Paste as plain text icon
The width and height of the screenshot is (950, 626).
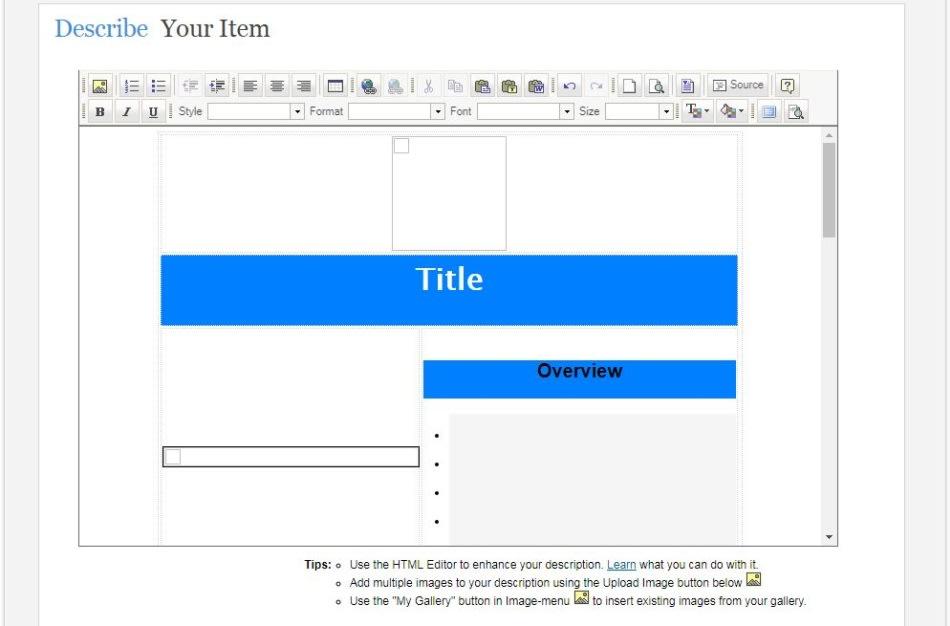[x=509, y=85]
